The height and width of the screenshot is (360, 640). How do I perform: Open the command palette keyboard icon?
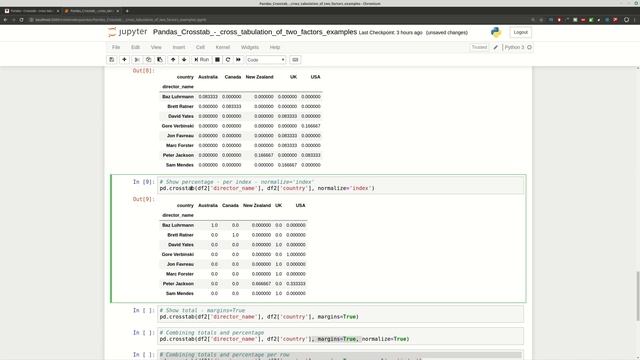[295, 60]
